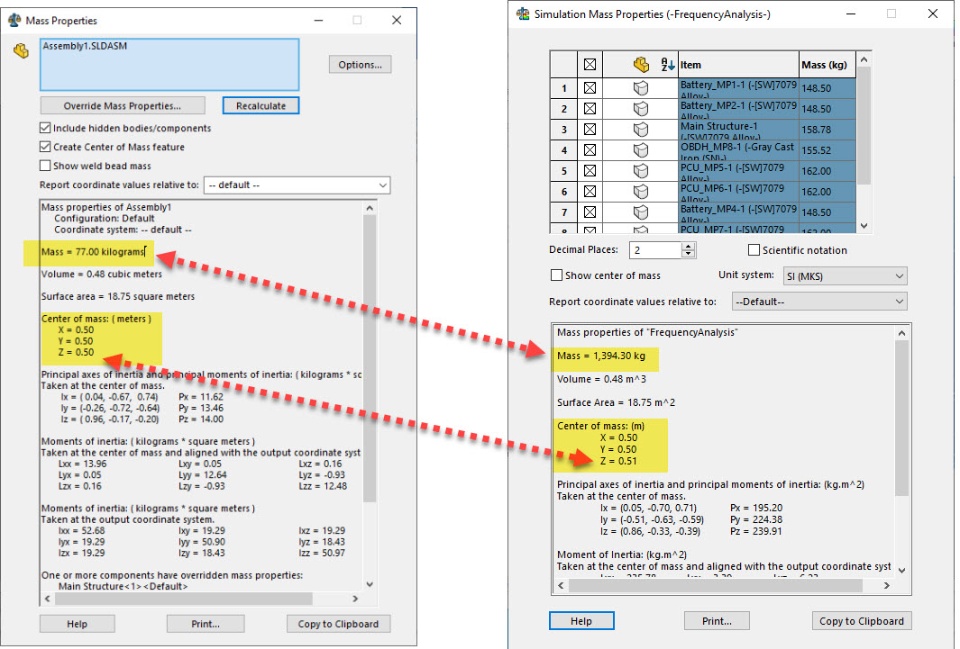Click part icon for OBDH_MP8-1 row
Screen dimensions: 960x649
tap(640, 150)
